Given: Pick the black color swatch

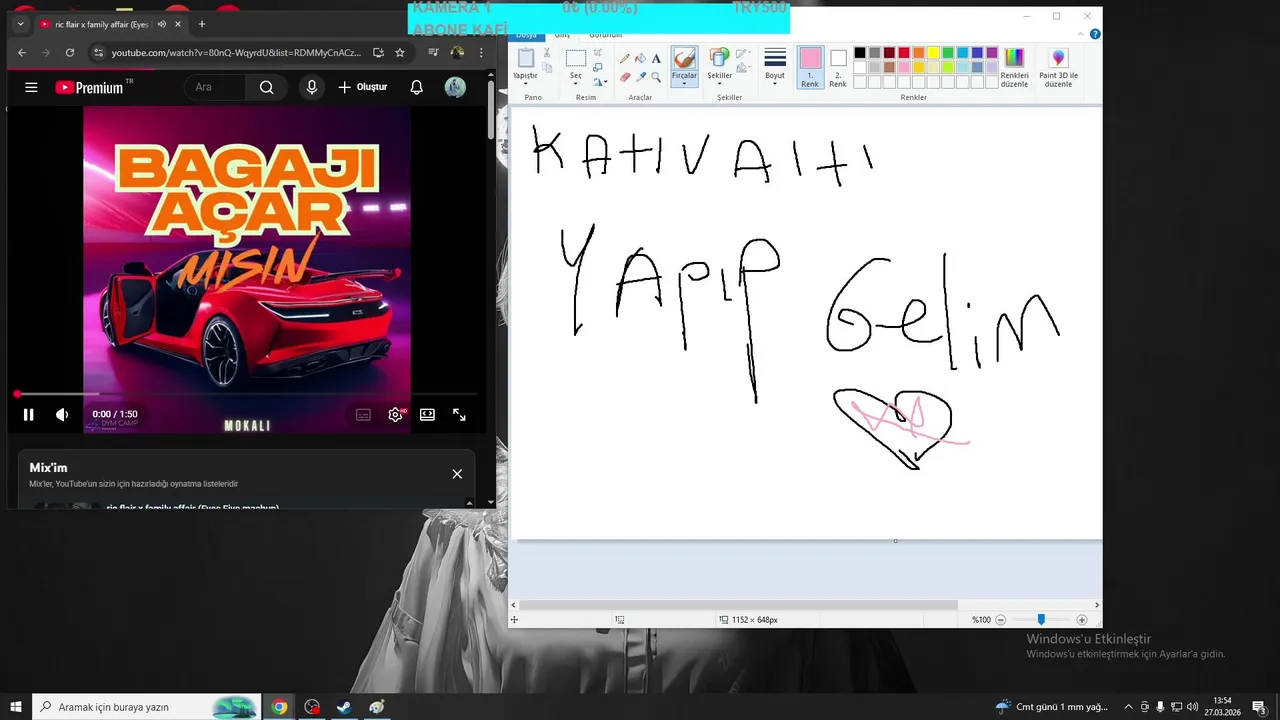Looking at the screenshot, I should click(x=859, y=53).
